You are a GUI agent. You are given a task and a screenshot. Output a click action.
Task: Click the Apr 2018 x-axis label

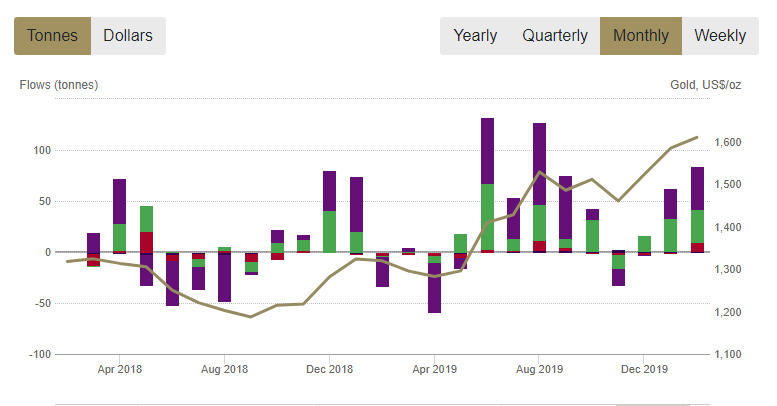tap(120, 369)
